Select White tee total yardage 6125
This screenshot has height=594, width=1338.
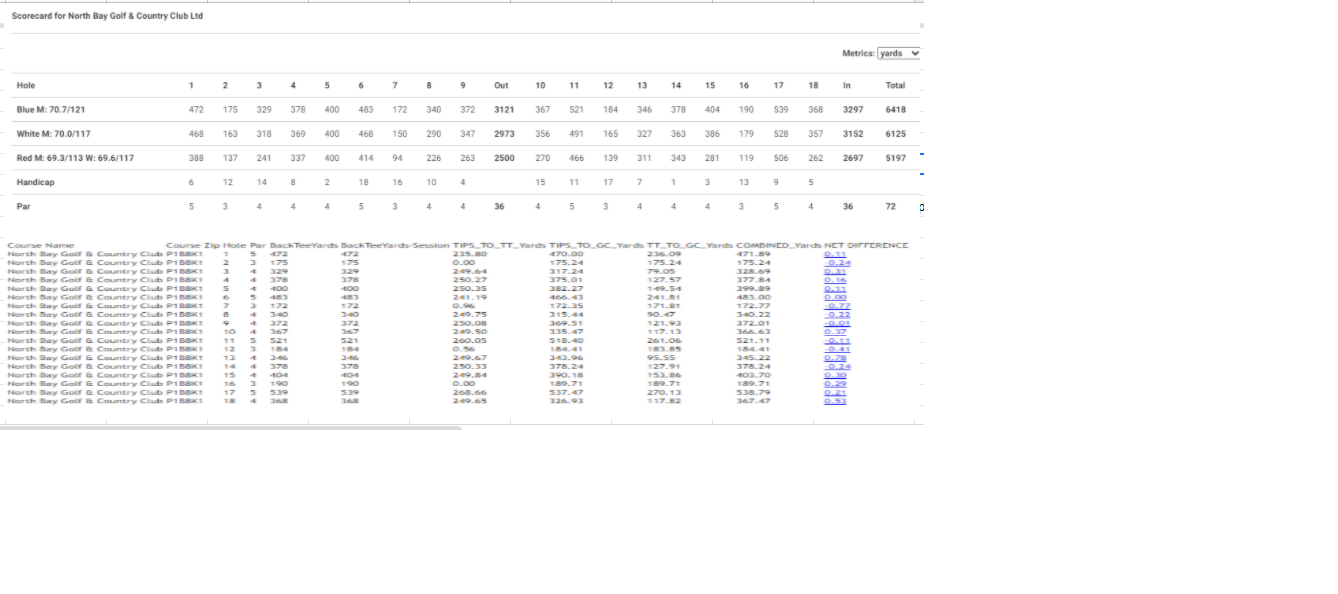pyautogui.click(x=895, y=133)
